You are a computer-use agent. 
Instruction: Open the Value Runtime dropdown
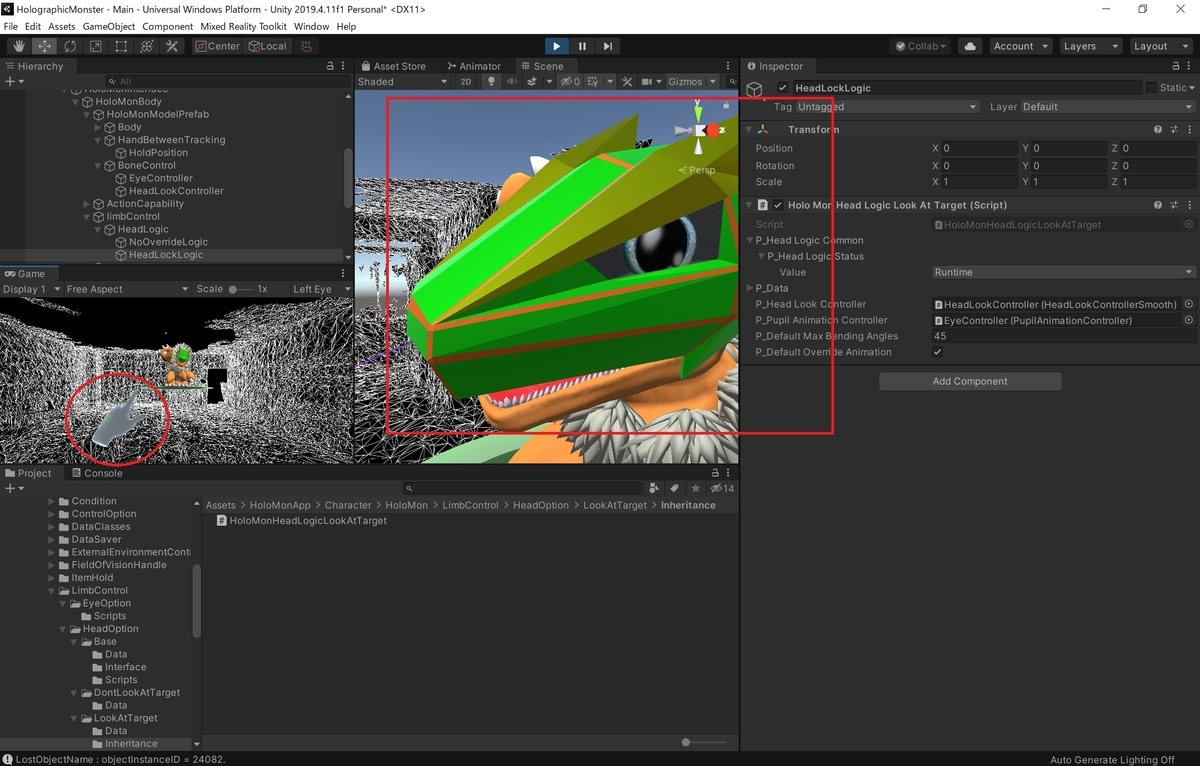pyautogui.click(x=1063, y=272)
